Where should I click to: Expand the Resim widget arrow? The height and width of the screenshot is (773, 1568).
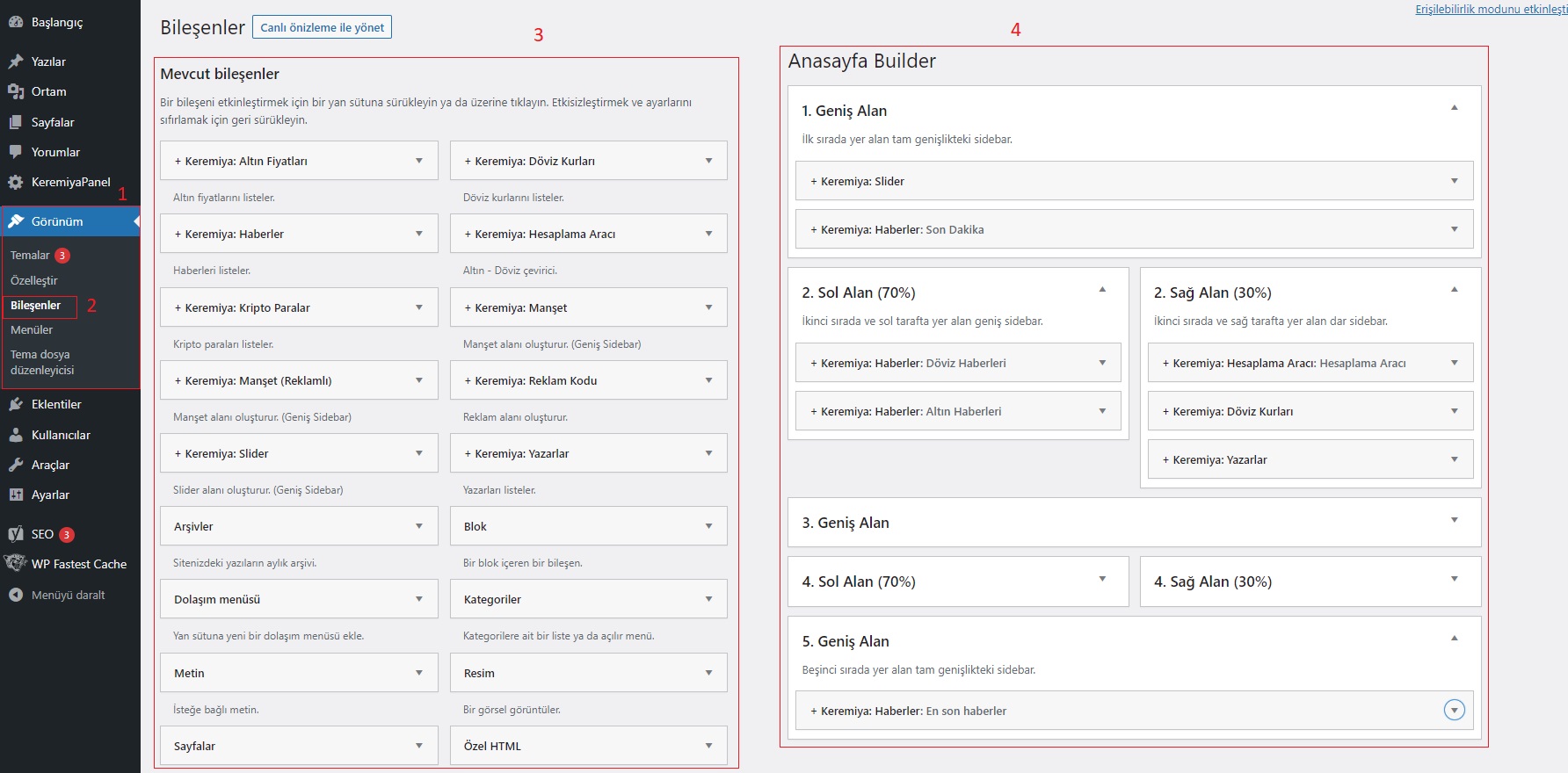pos(709,673)
